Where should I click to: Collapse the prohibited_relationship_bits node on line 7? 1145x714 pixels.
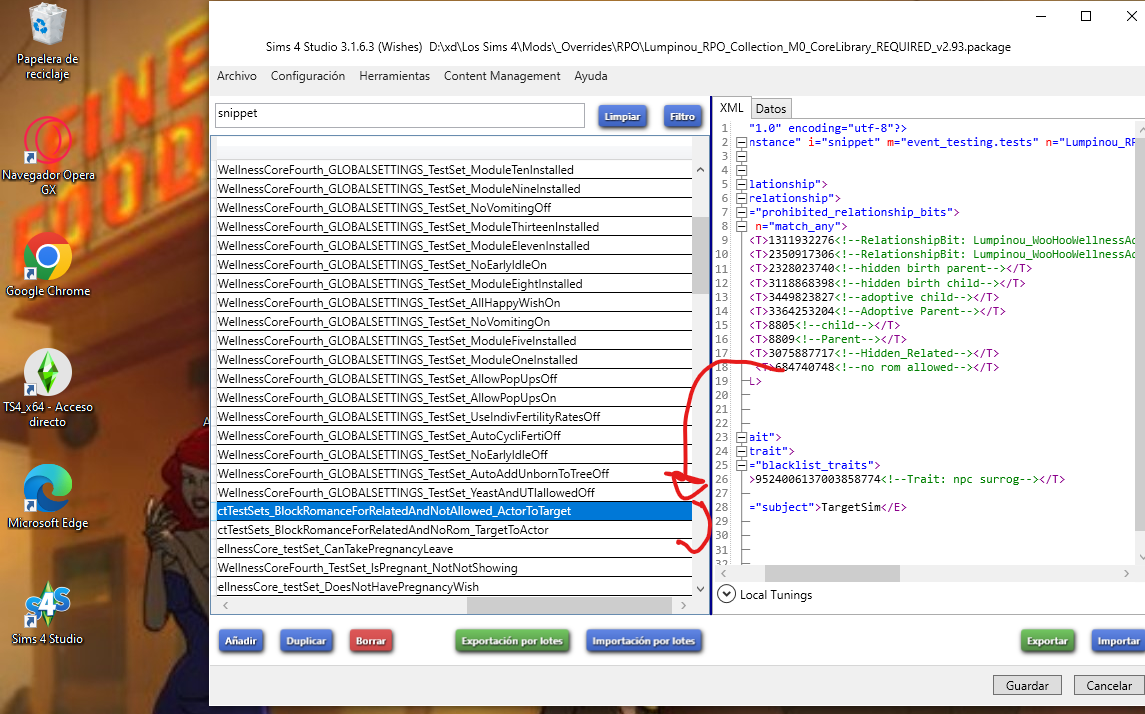pyautogui.click(x=741, y=212)
